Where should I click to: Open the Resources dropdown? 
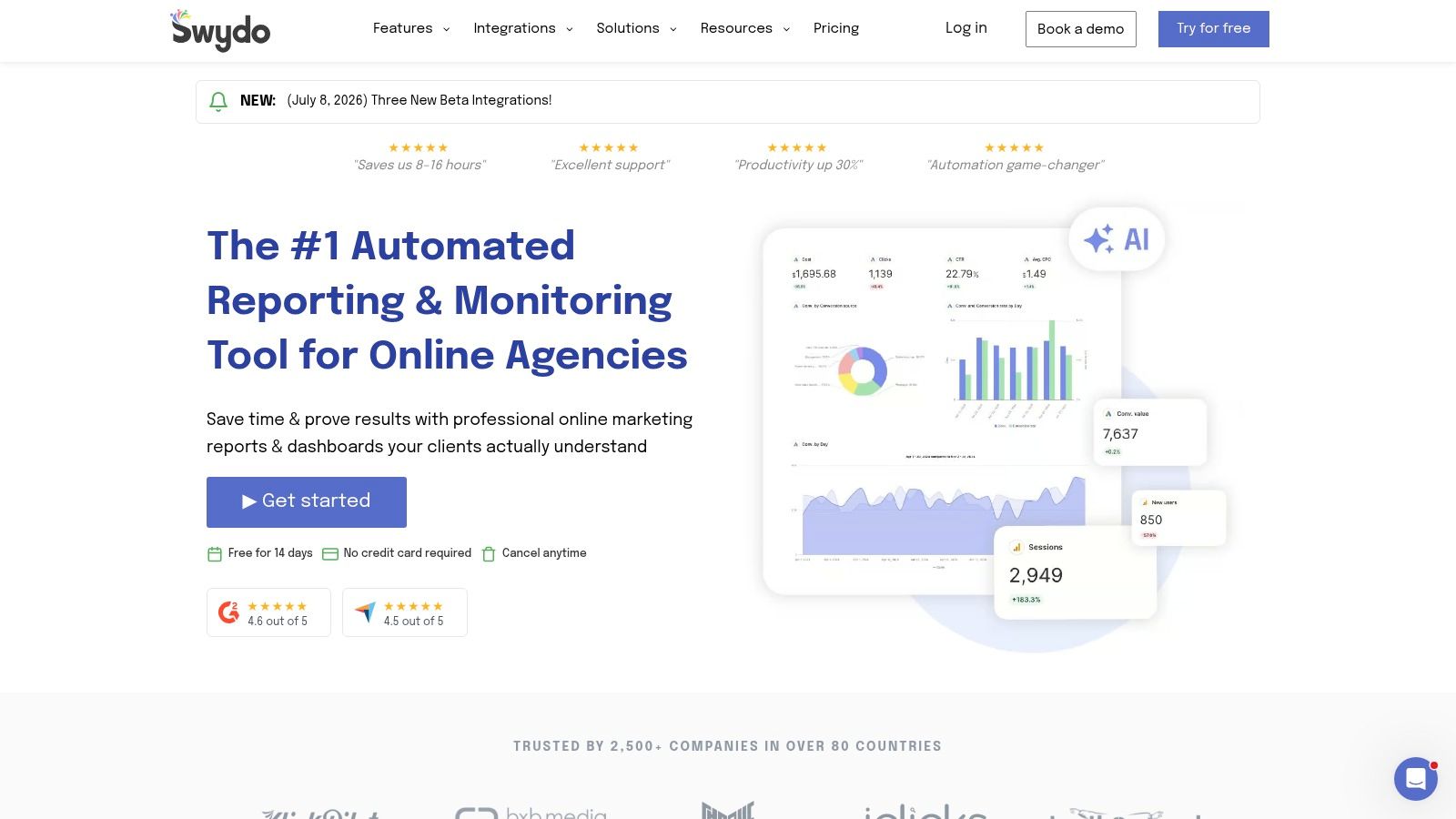[x=745, y=28]
